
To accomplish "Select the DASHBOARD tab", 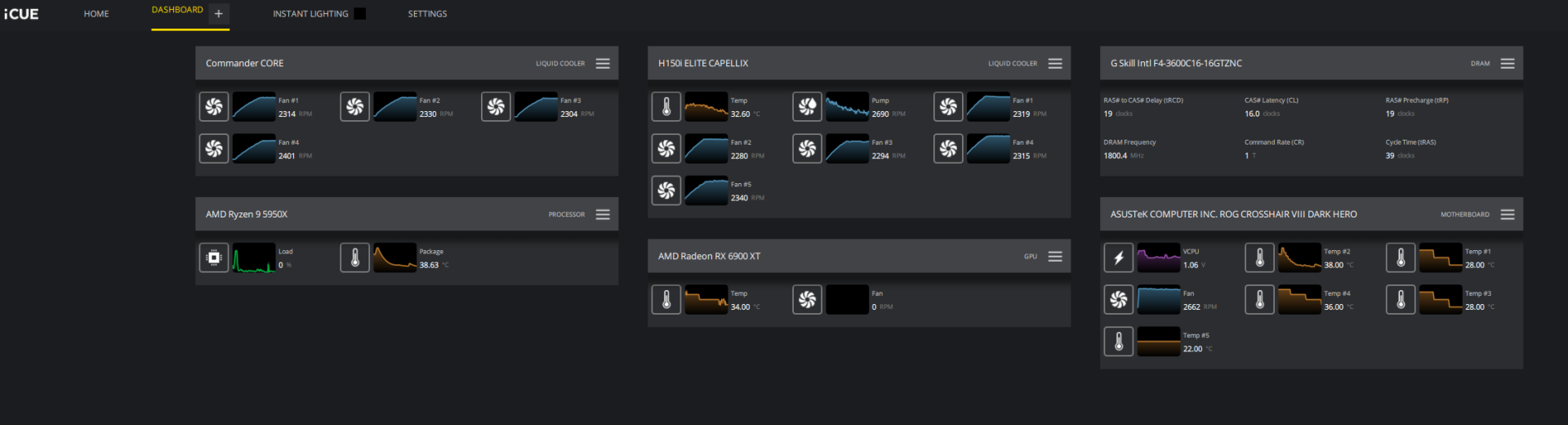I will tap(177, 11).
